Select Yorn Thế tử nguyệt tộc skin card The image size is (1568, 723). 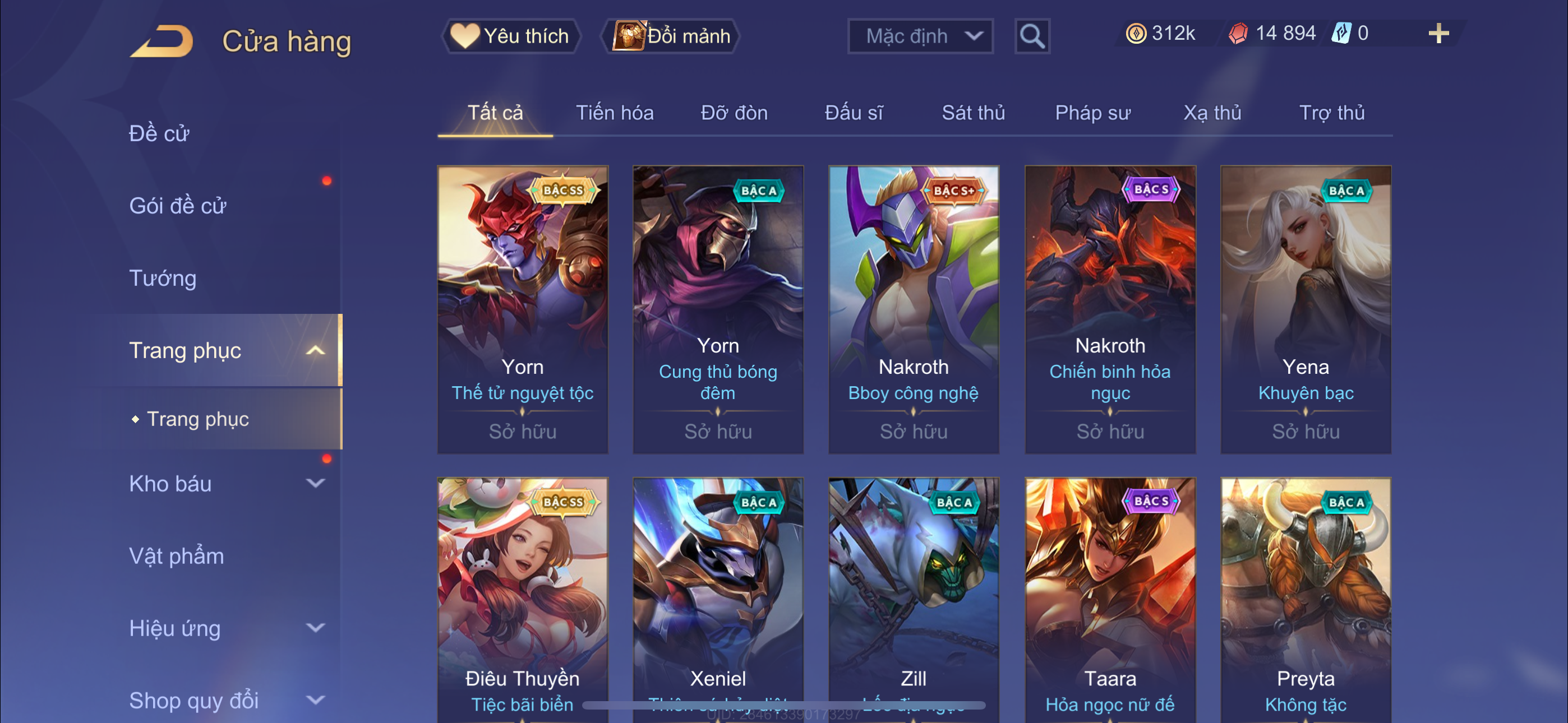click(522, 309)
